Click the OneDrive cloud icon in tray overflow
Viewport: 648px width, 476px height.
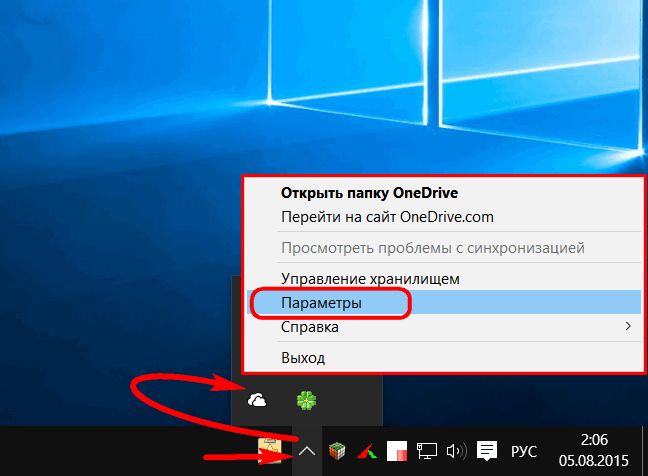point(258,400)
